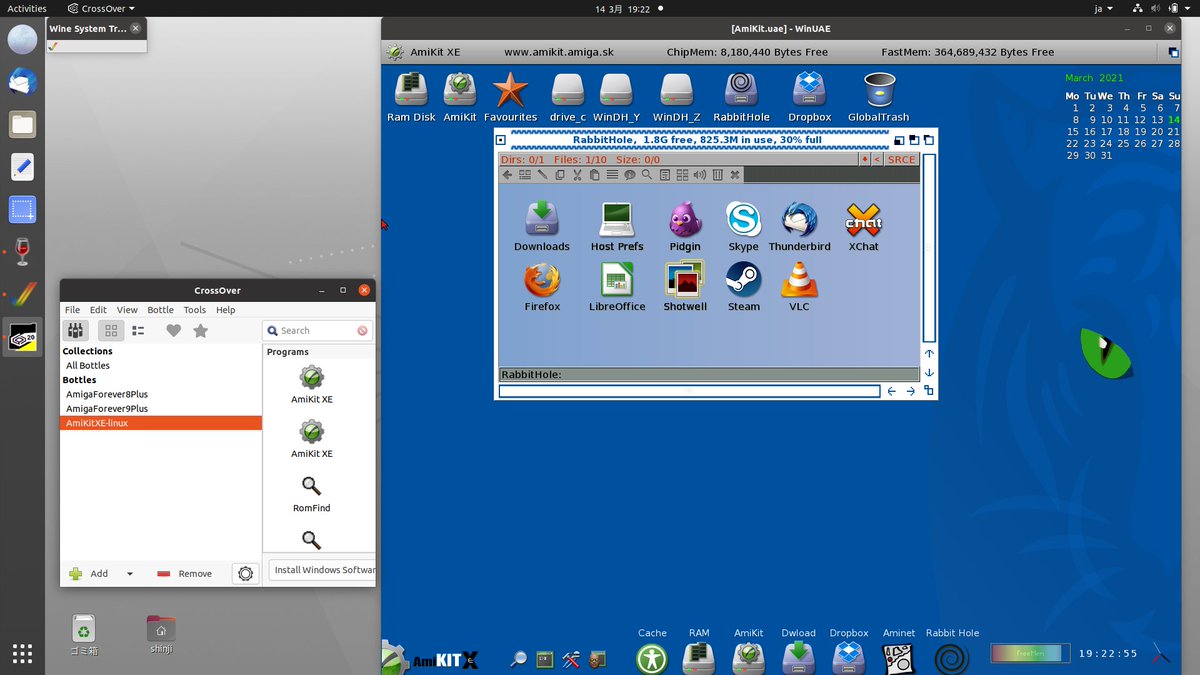Image resolution: width=1200 pixels, height=675 pixels.
Task: Click the magnifier icon in AmiKit bottom bar
Action: (x=519, y=659)
